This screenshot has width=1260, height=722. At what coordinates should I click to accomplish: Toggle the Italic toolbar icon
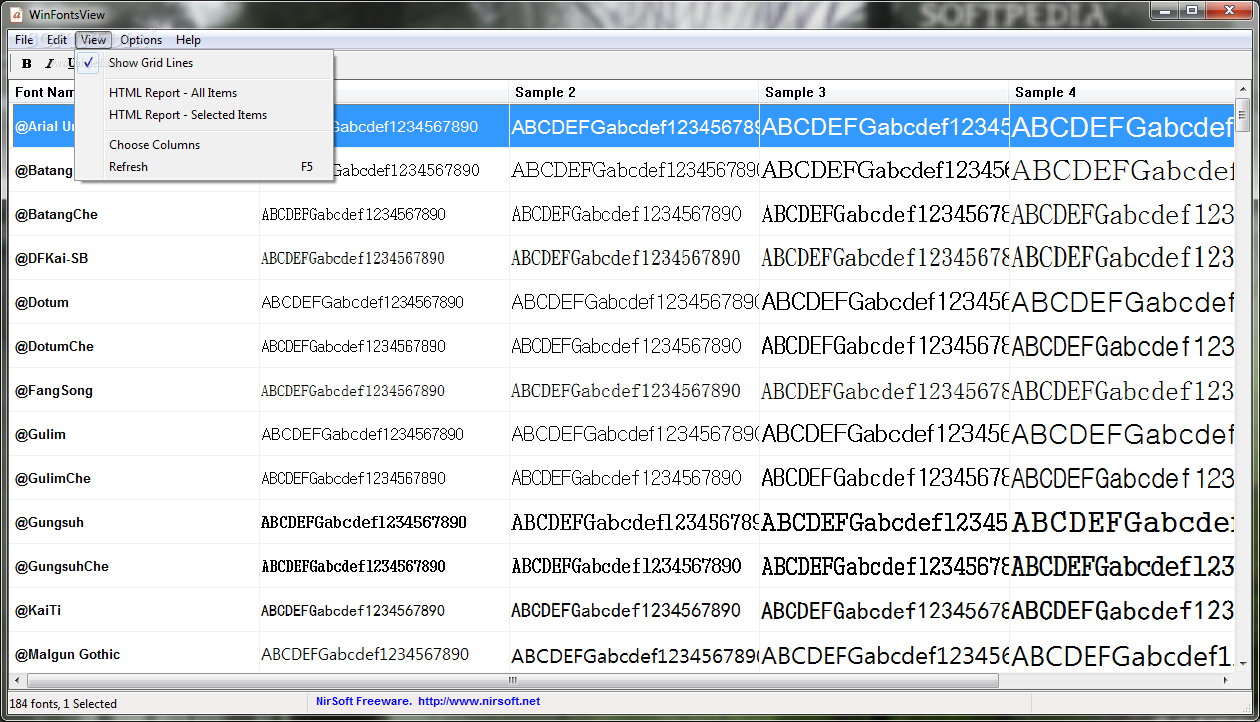49,64
